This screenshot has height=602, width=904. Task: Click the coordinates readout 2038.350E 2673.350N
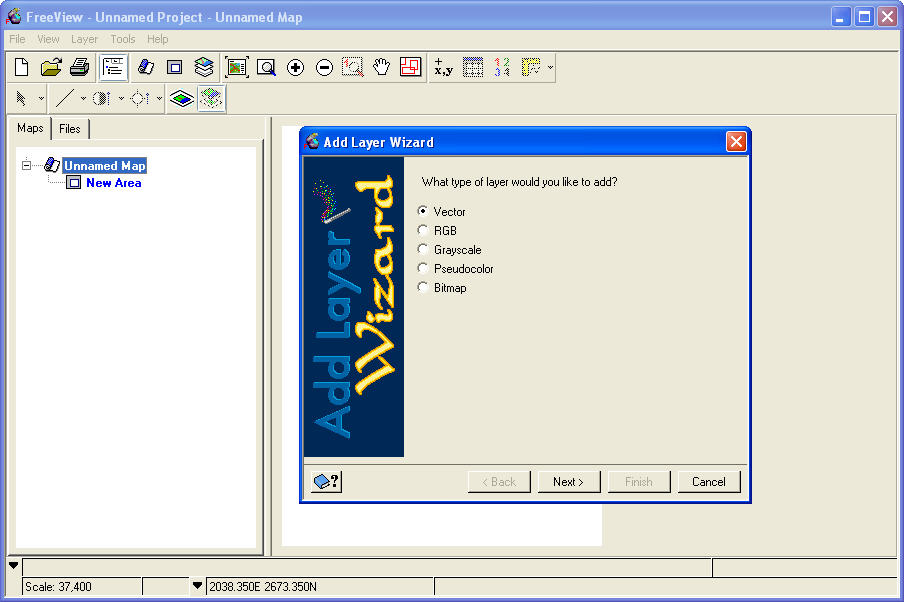319,586
